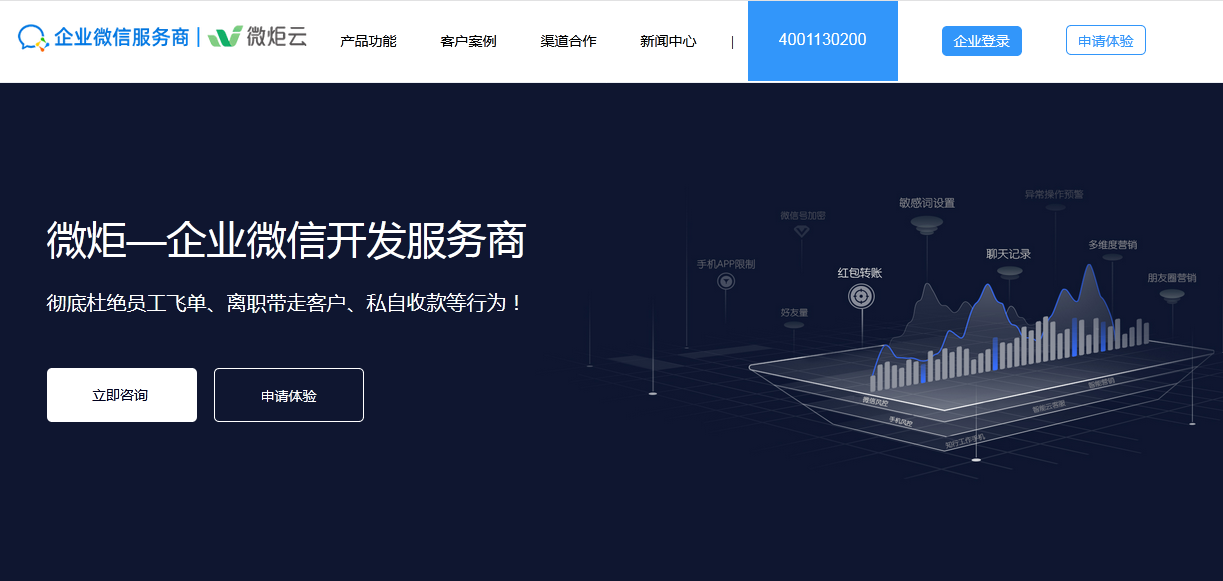Click the 手机APP限制 round marker icon
Viewport: 1223px width, 581px height.
726,282
